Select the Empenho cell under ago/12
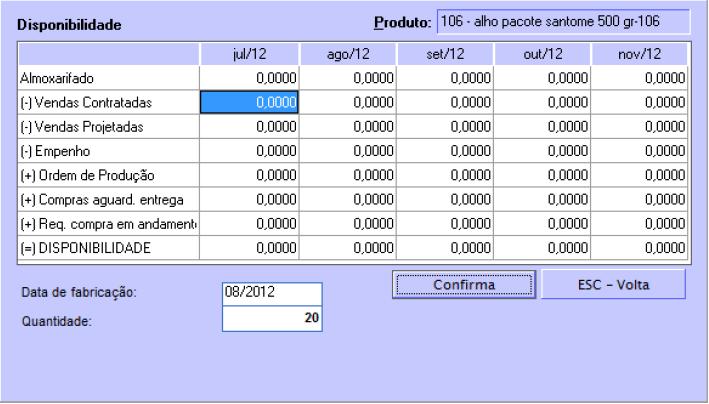This screenshot has width=709, height=404. coord(346,151)
